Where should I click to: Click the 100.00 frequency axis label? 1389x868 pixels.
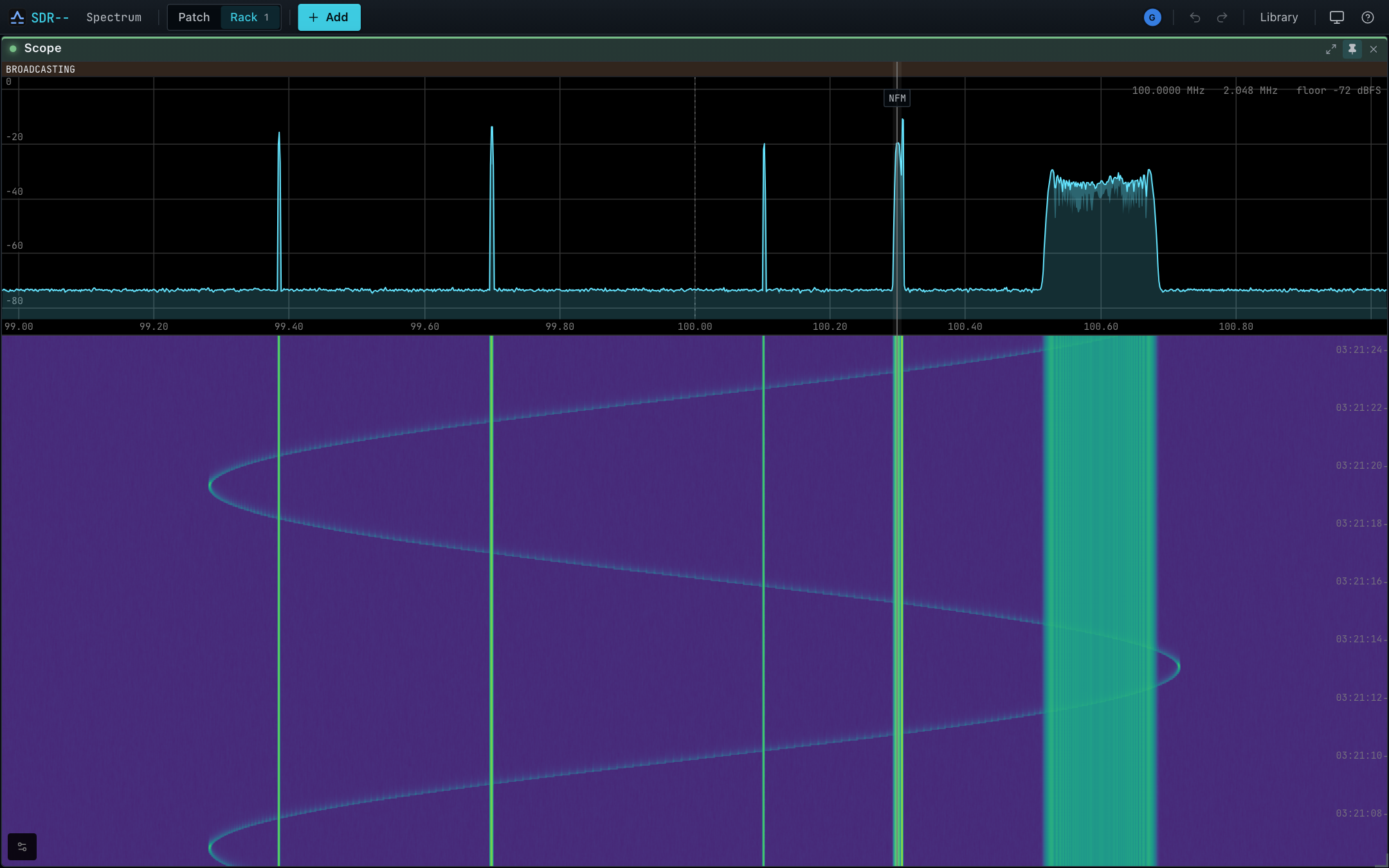[695, 327]
